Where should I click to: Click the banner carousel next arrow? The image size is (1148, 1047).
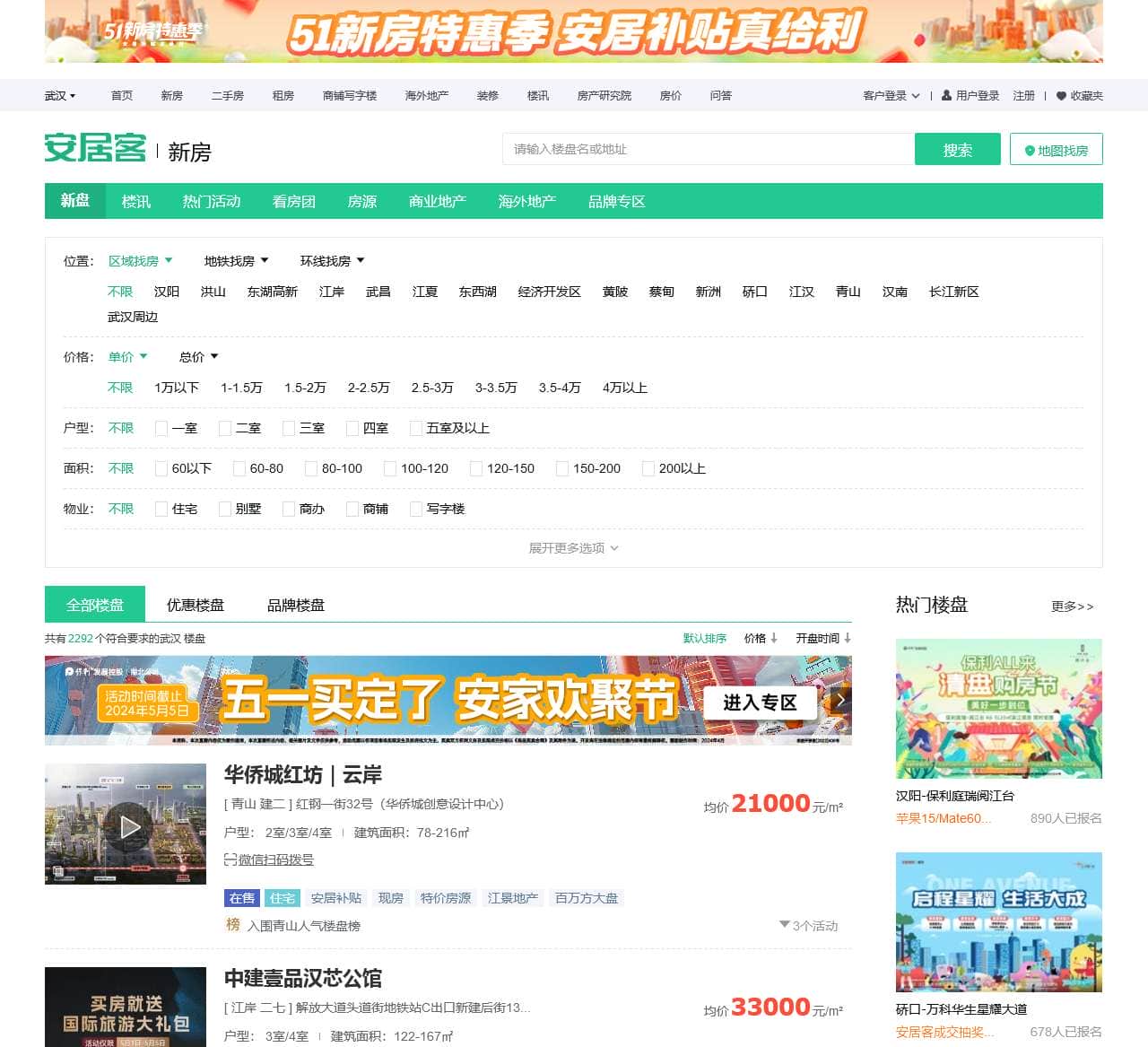coord(840,701)
